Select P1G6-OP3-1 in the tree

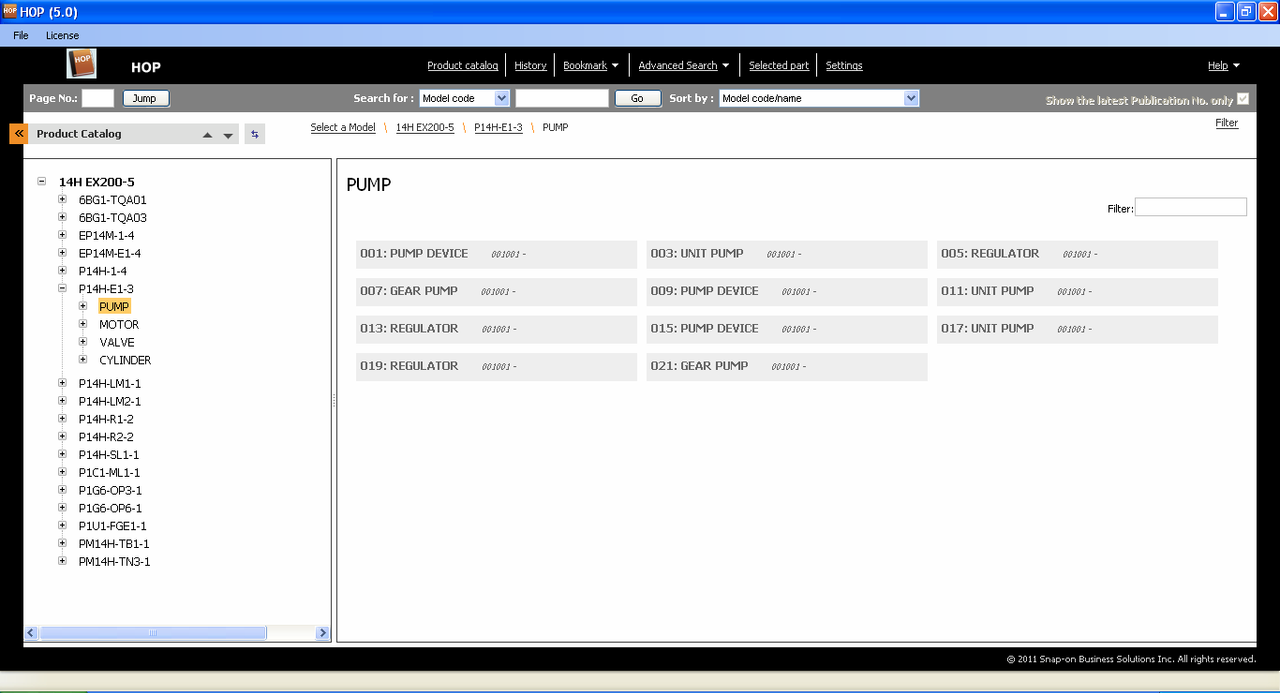[111, 490]
